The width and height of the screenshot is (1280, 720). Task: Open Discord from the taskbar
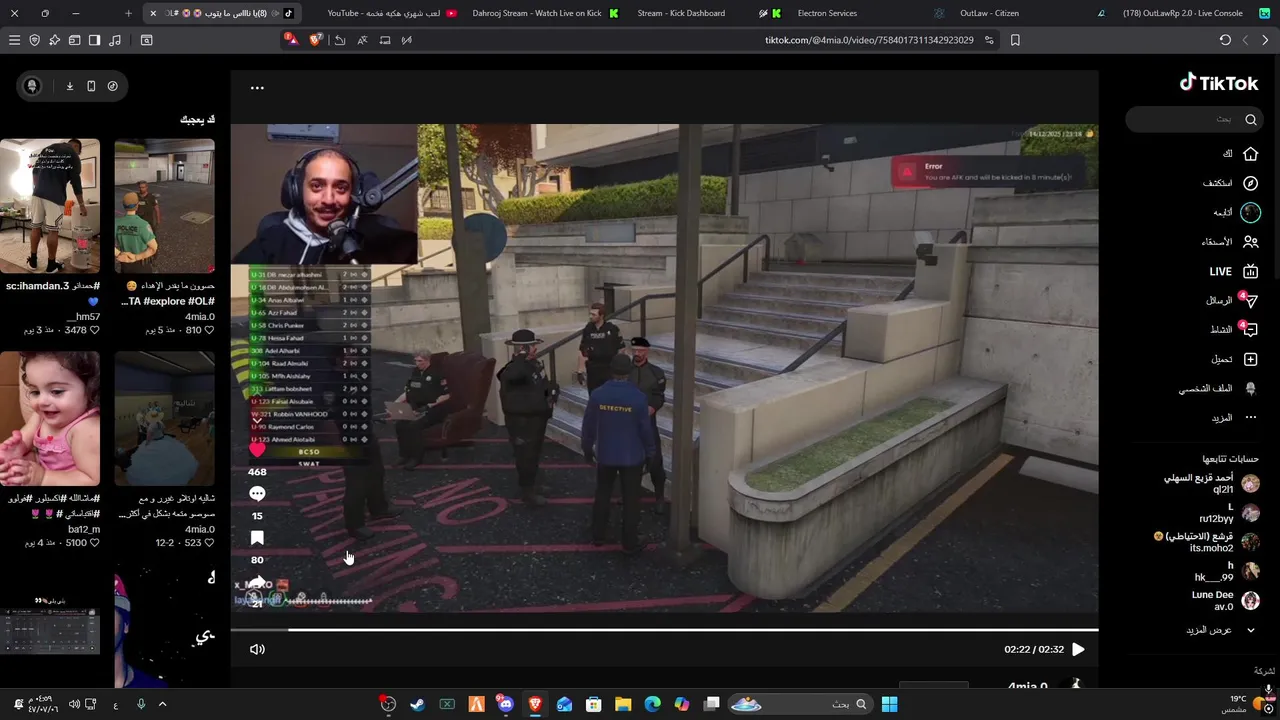pos(505,704)
